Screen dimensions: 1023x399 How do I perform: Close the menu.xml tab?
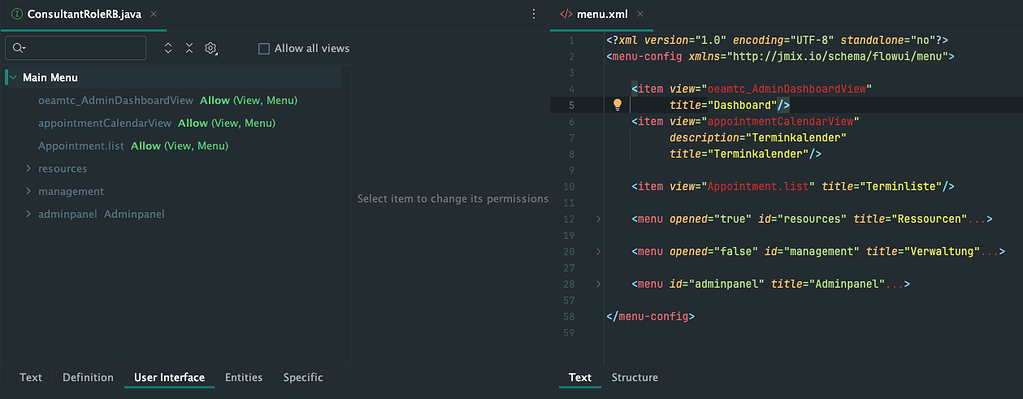tap(640, 14)
